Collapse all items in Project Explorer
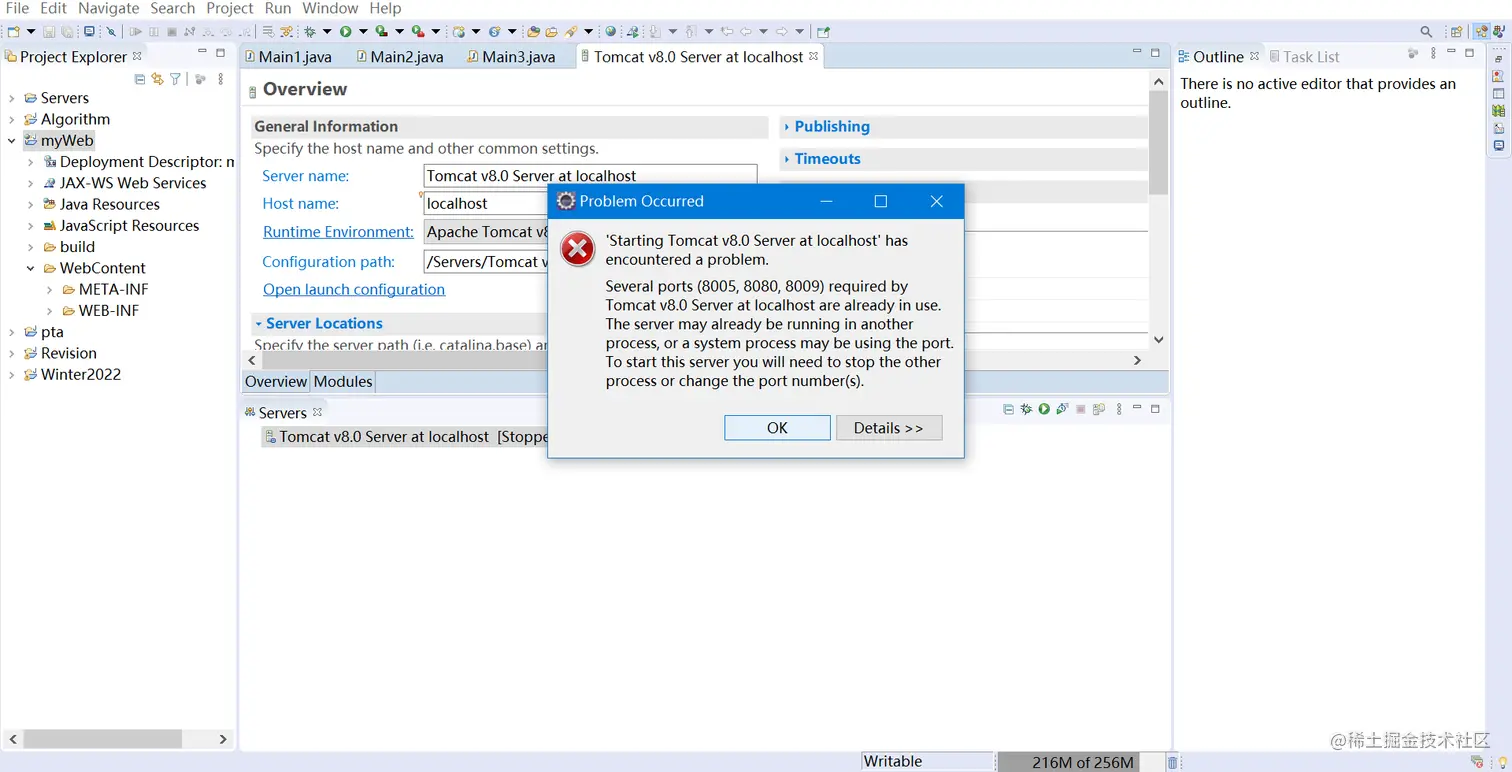 coord(140,79)
